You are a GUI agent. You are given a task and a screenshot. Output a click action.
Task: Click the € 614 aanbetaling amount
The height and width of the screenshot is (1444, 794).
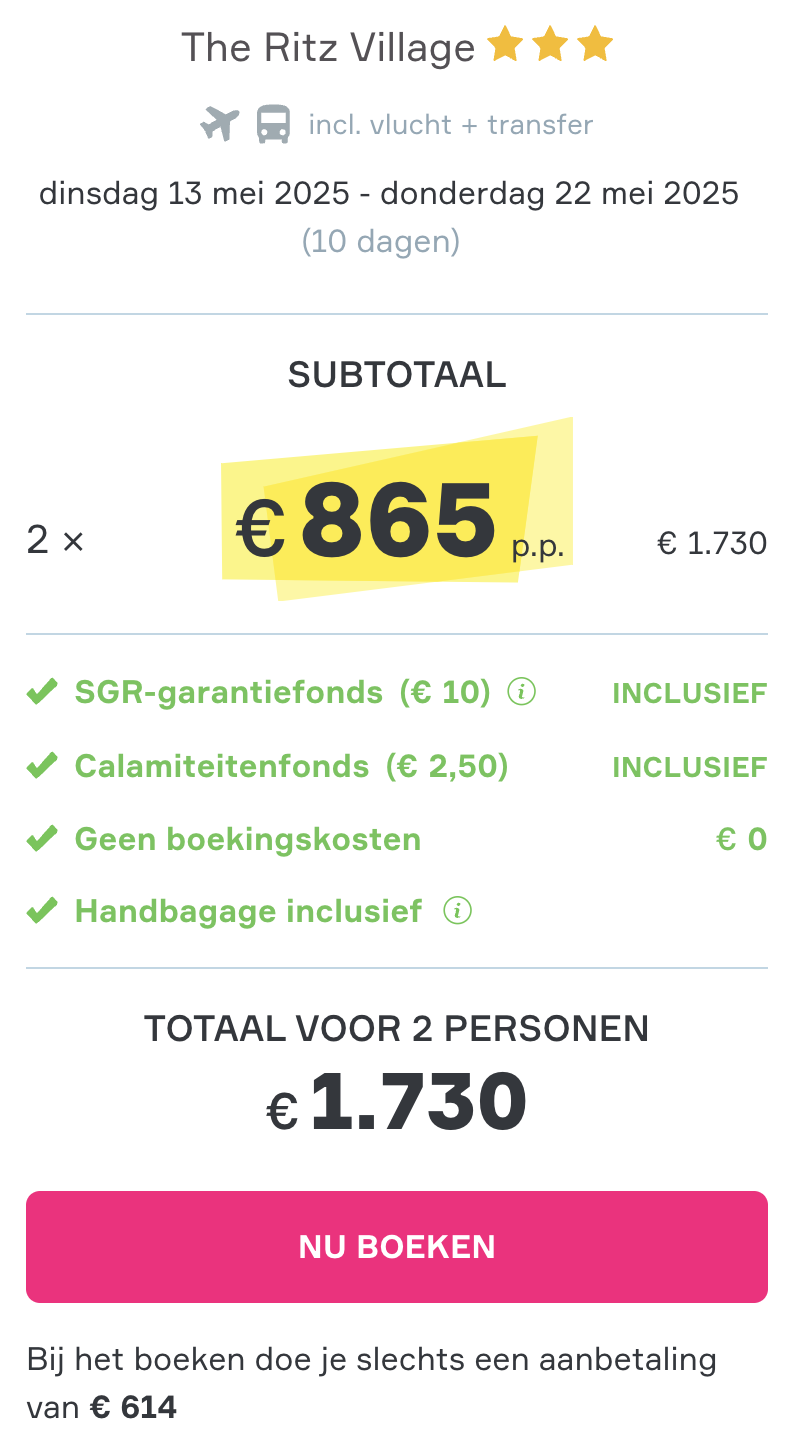tap(134, 1408)
